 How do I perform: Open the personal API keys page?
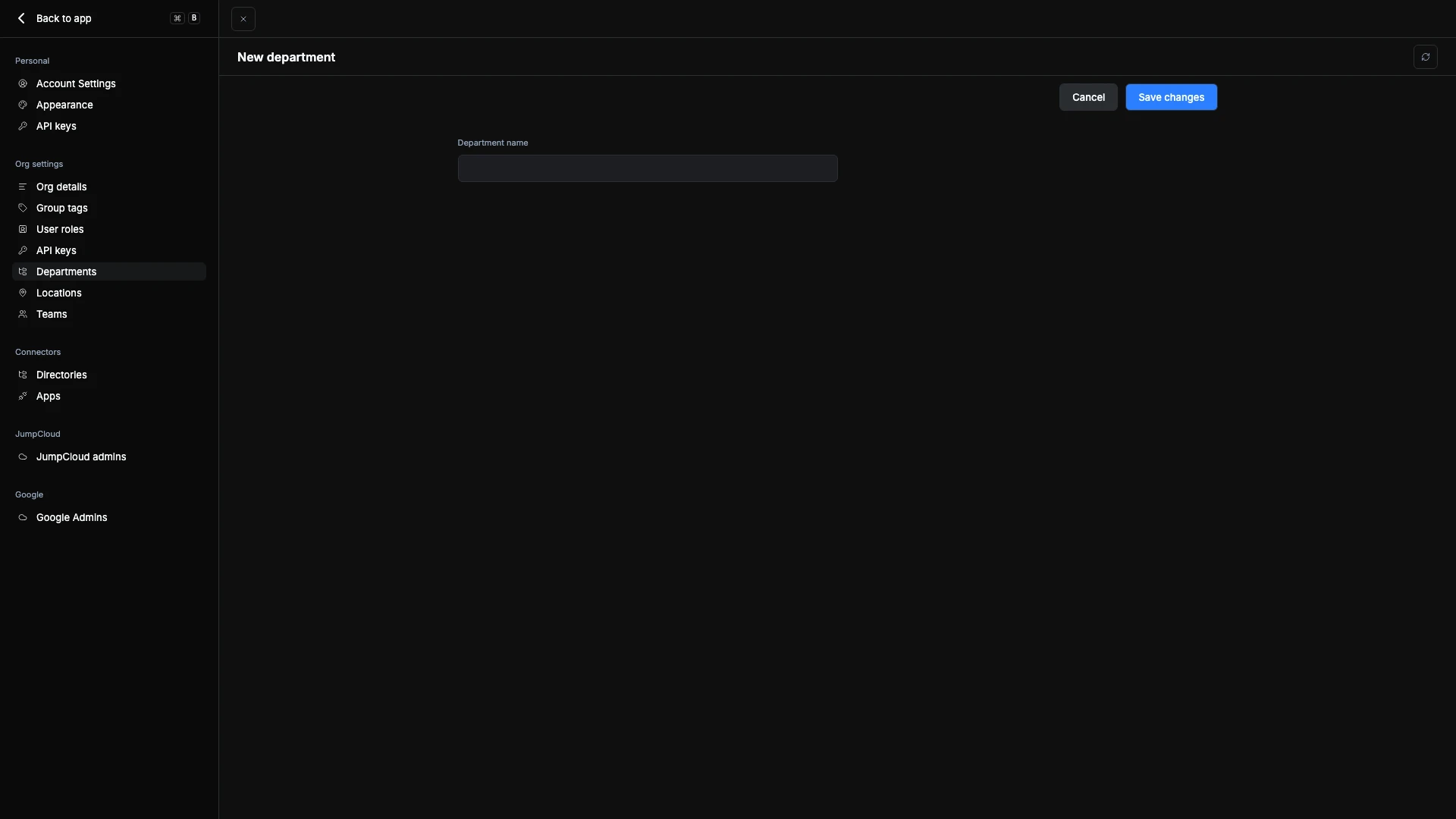[x=56, y=126]
